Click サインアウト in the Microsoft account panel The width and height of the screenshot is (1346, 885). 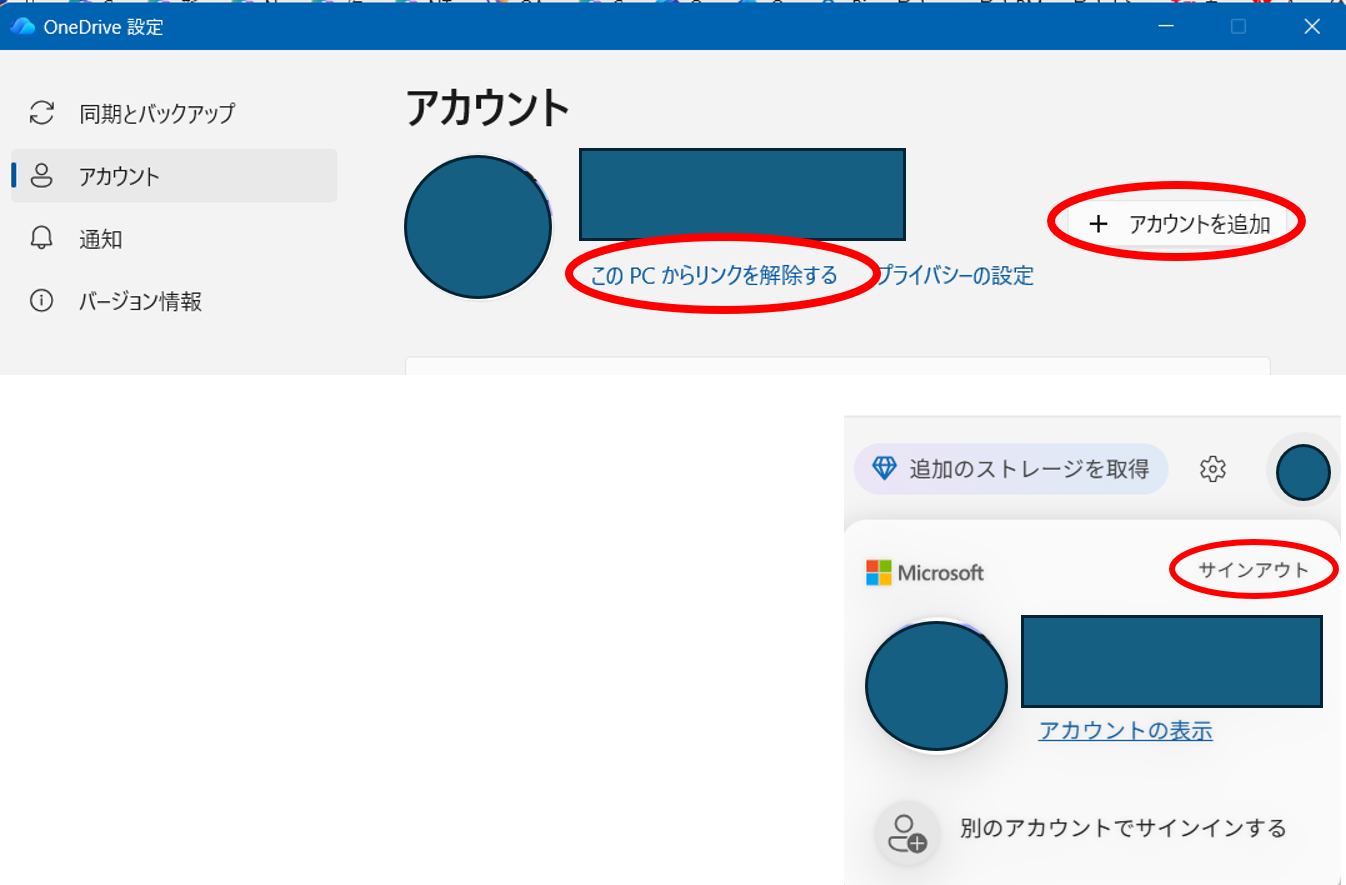[1254, 570]
